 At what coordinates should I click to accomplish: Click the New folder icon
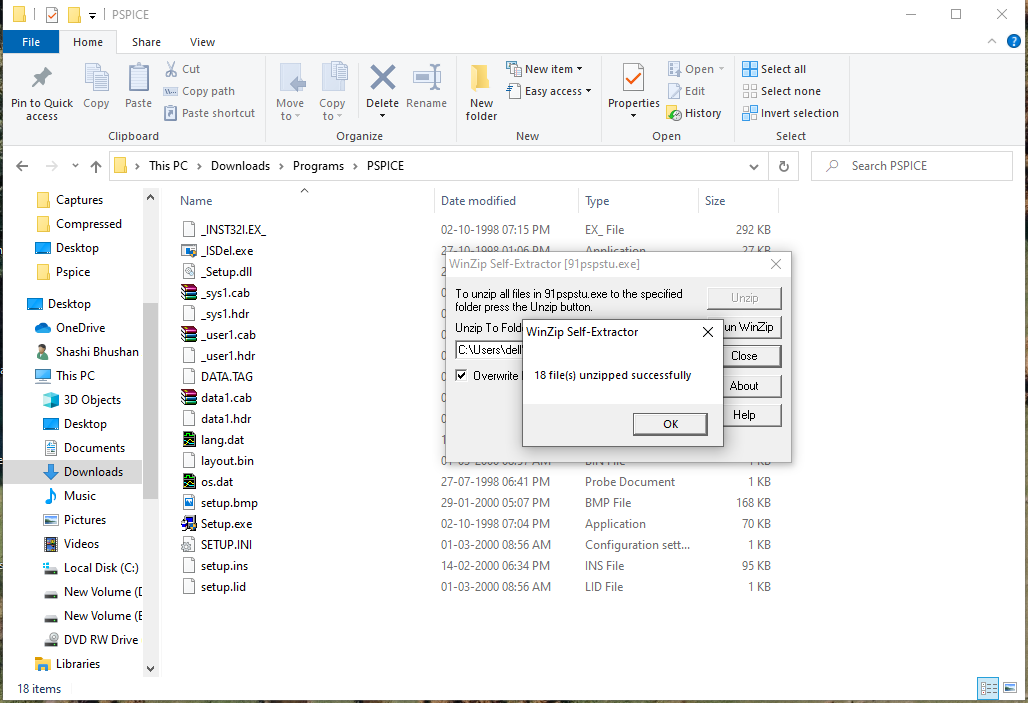point(481,78)
